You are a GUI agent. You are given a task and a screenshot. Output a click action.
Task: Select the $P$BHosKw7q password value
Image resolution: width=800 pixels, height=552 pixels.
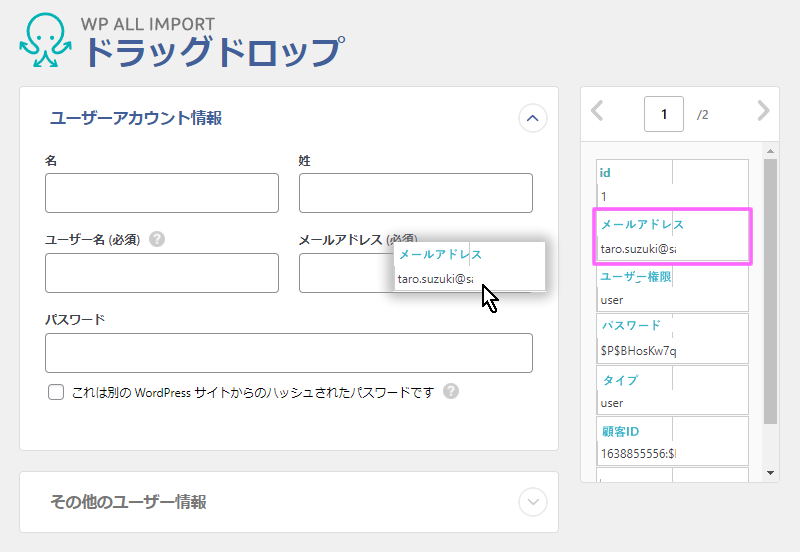point(638,351)
